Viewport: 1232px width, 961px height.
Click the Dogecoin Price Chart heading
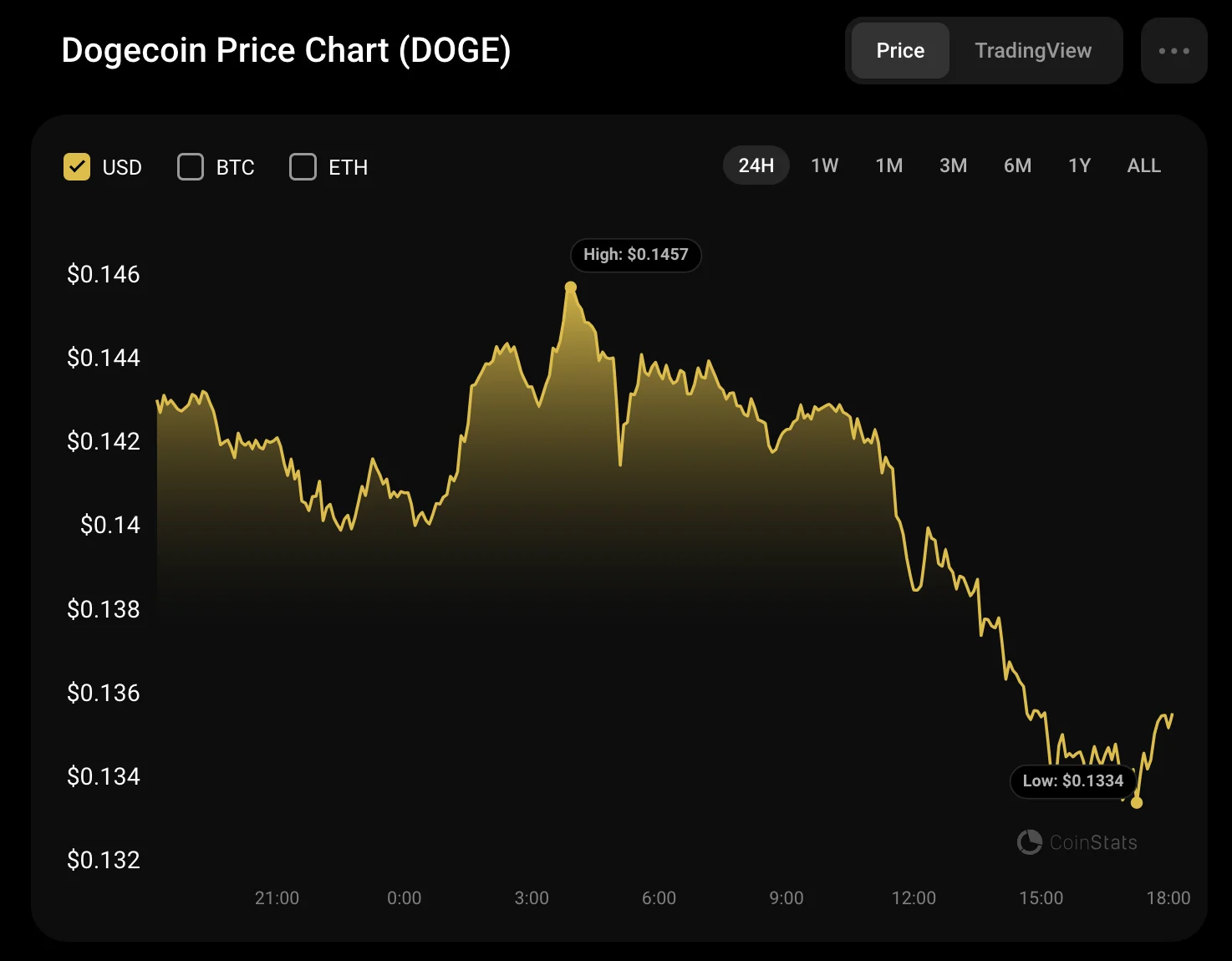click(286, 50)
